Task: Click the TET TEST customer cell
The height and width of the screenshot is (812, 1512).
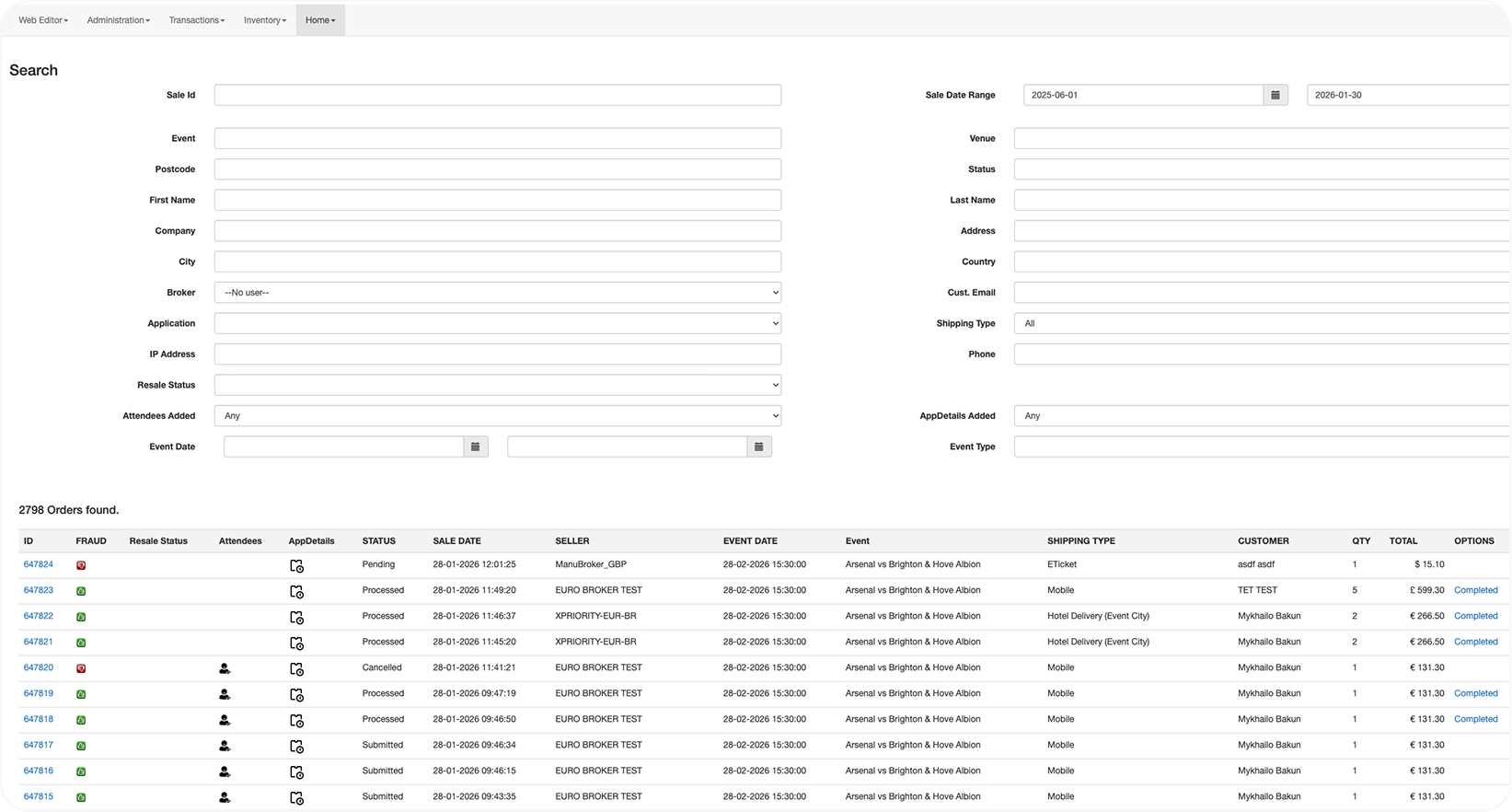Action: 1257,590
